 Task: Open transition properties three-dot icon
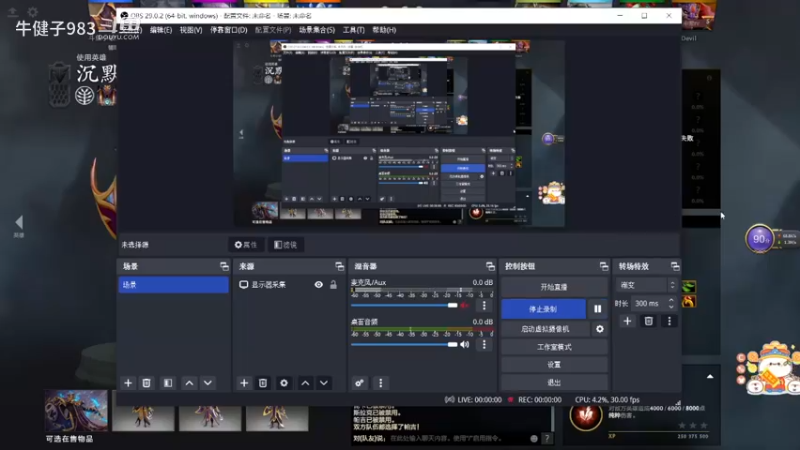(x=669, y=321)
